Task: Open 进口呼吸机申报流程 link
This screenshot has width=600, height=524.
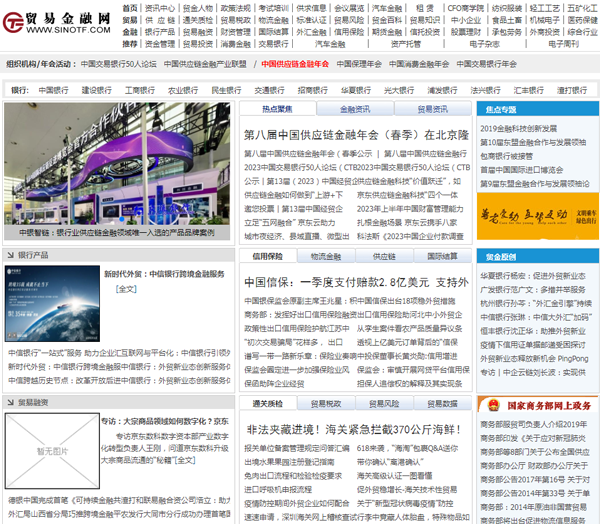Action: tap(278, 490)
